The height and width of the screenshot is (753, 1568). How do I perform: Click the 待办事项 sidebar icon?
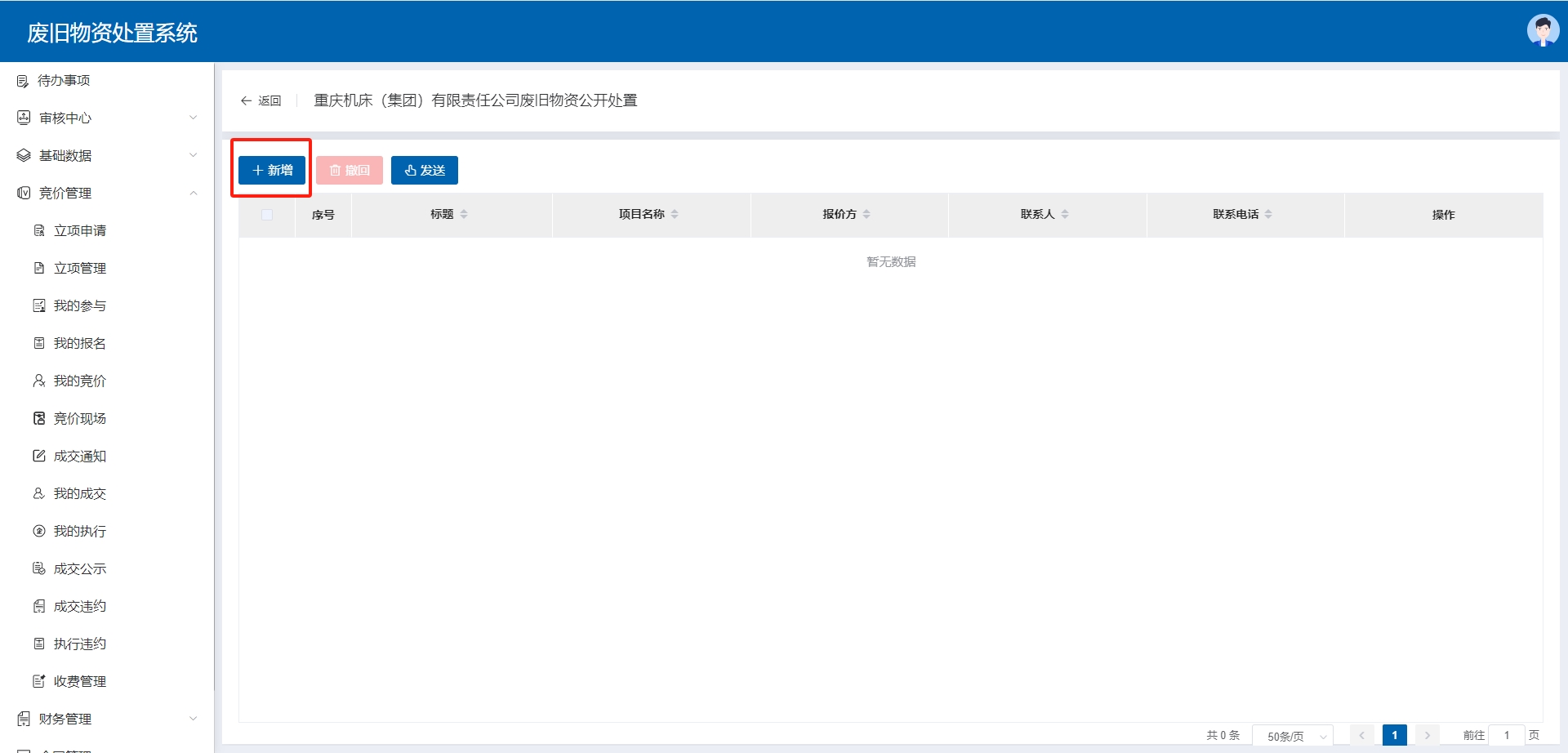[x=23, y=81]
